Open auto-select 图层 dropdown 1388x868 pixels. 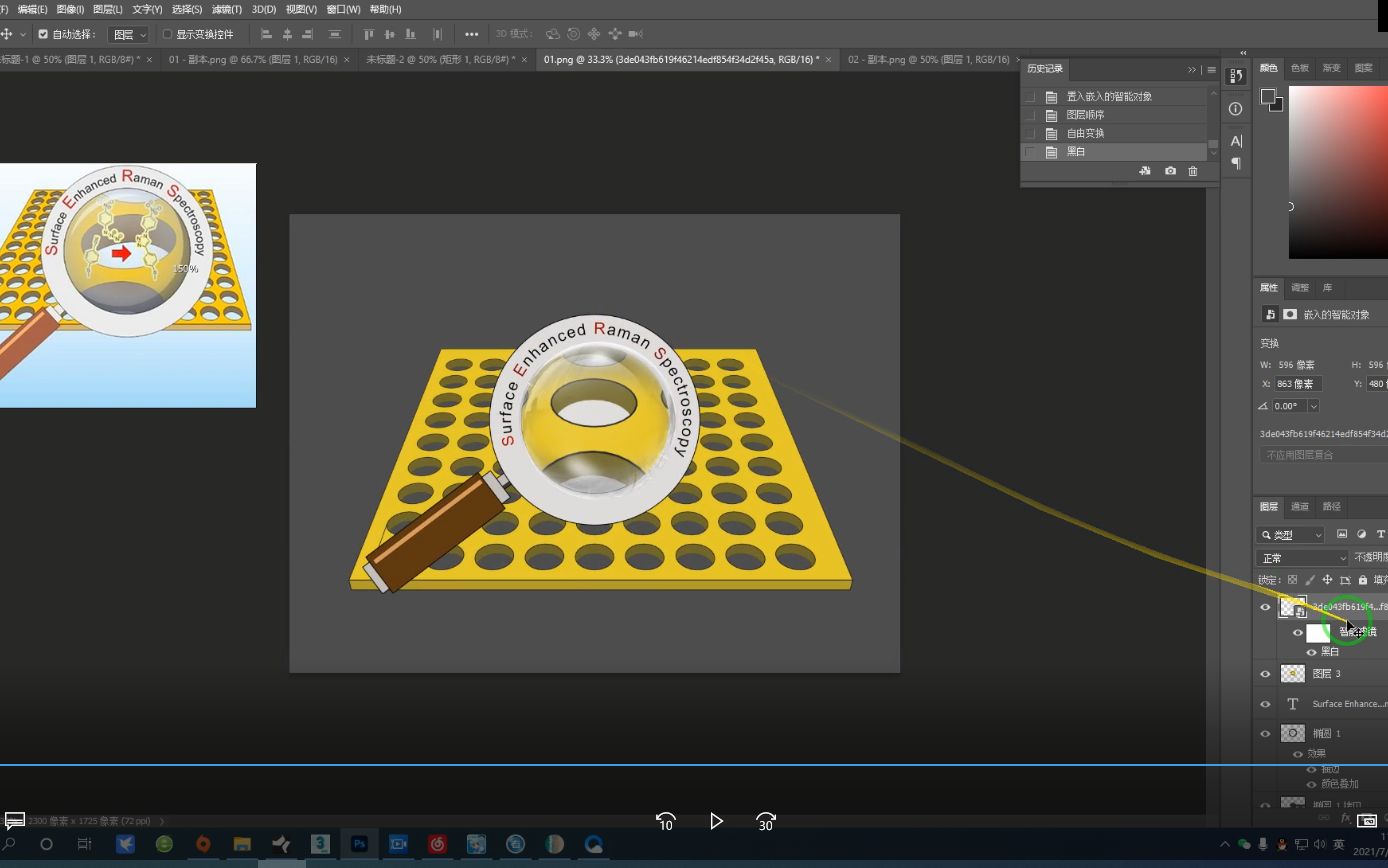click(x=129, y=34)
